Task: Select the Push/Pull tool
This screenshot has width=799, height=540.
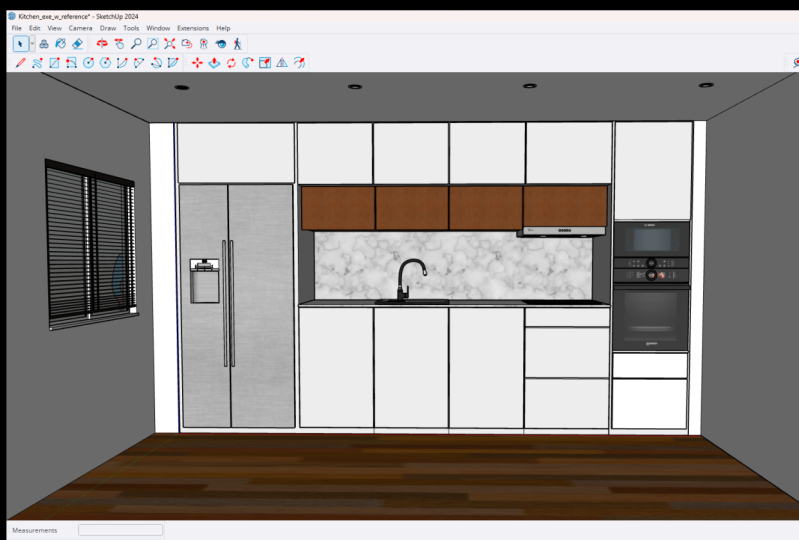Action: [215, 63]
